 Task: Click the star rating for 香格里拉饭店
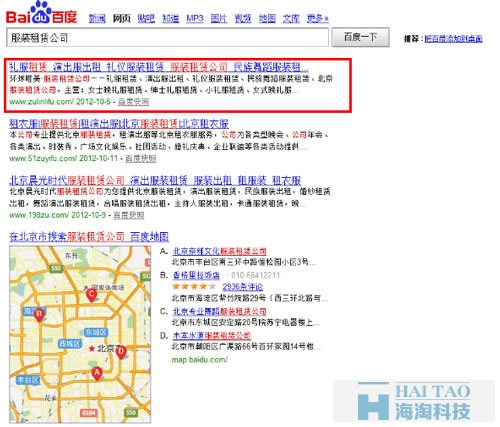(x=194, y=286)
